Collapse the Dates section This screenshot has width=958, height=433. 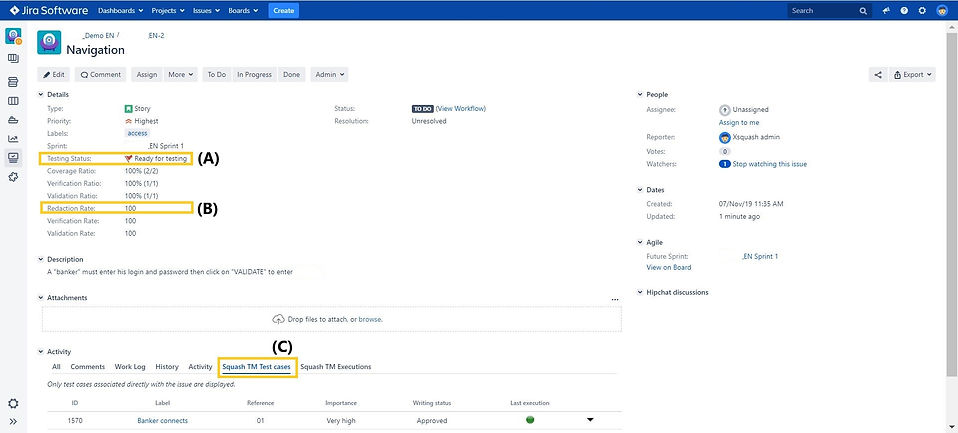click(x=640, y=190)
